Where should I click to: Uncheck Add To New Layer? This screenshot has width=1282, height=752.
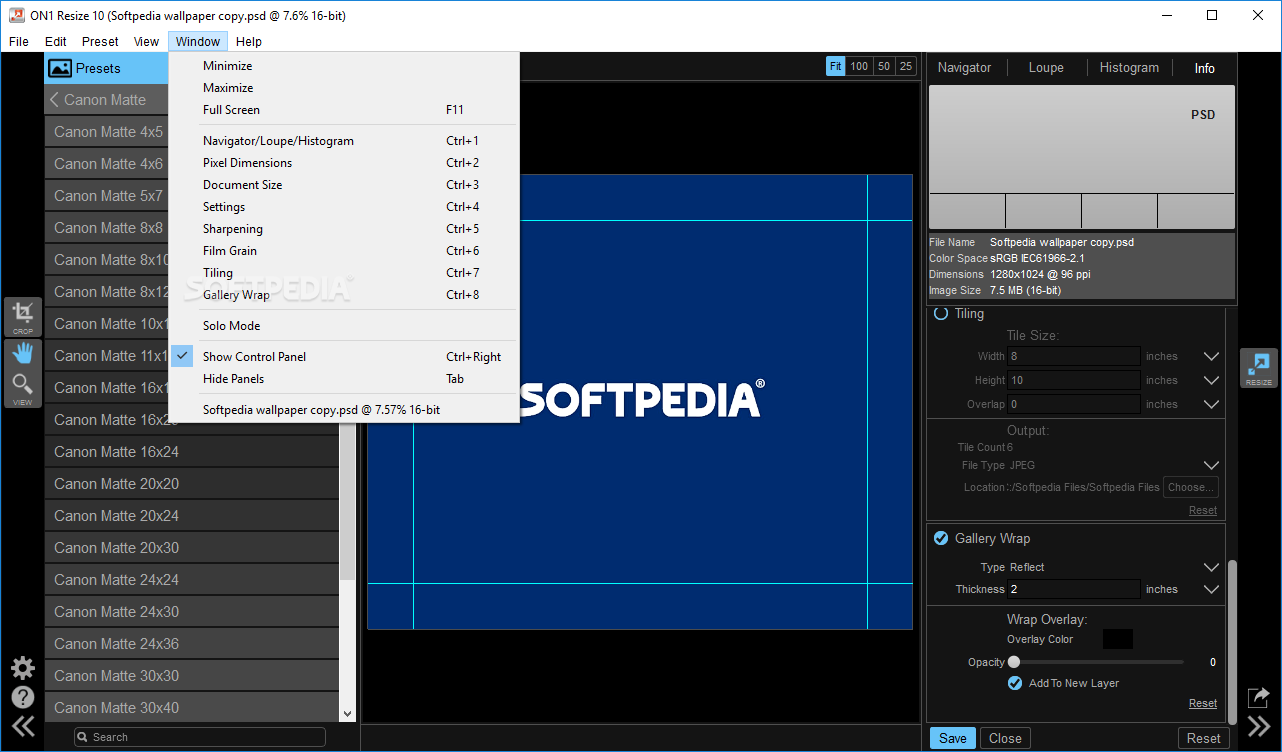point(1015,683)
